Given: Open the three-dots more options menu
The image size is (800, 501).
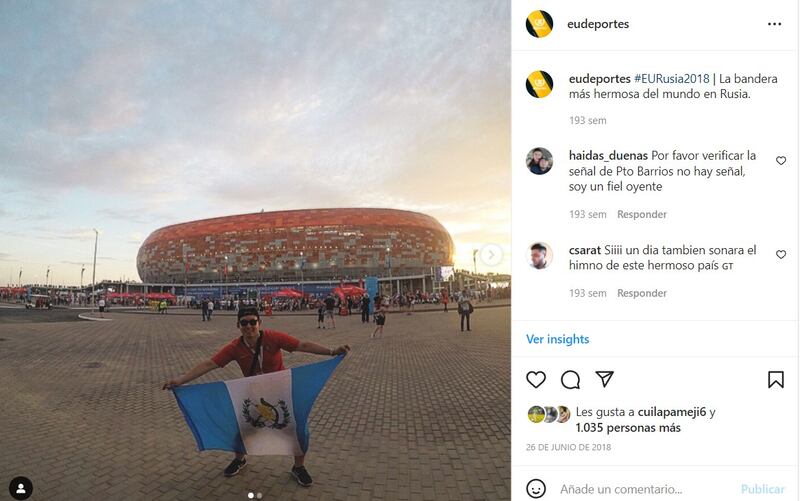Looking at the screenshot, I should click(x=774, y=24).
